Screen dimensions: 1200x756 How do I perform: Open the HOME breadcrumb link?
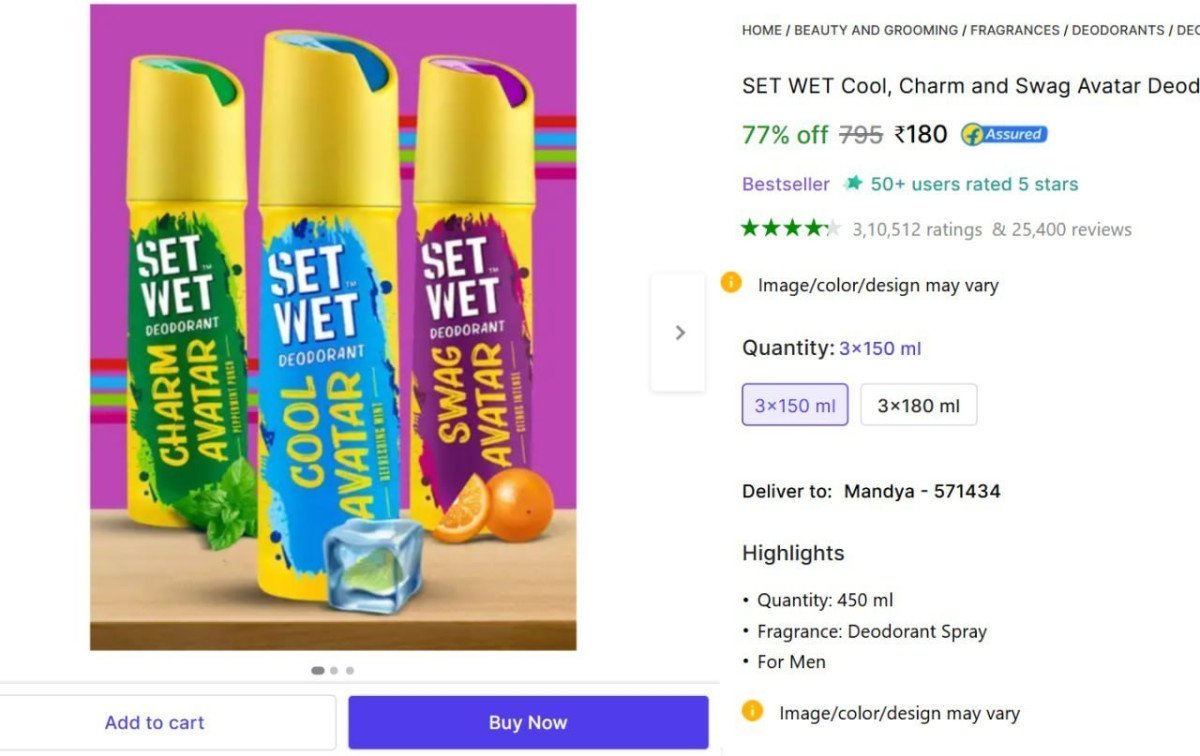point(761,30)
